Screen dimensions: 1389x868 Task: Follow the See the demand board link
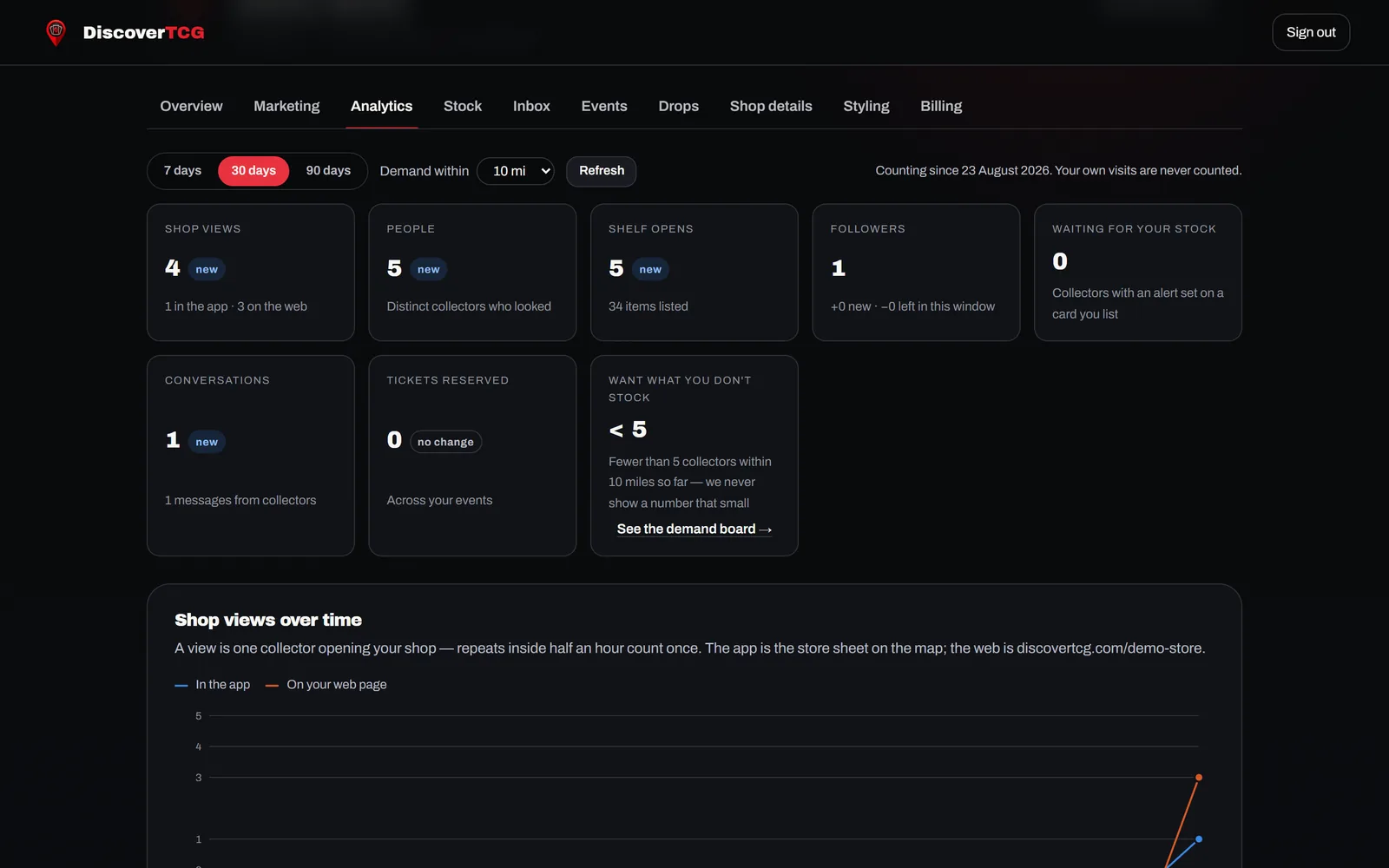click(x=694, y=529)
